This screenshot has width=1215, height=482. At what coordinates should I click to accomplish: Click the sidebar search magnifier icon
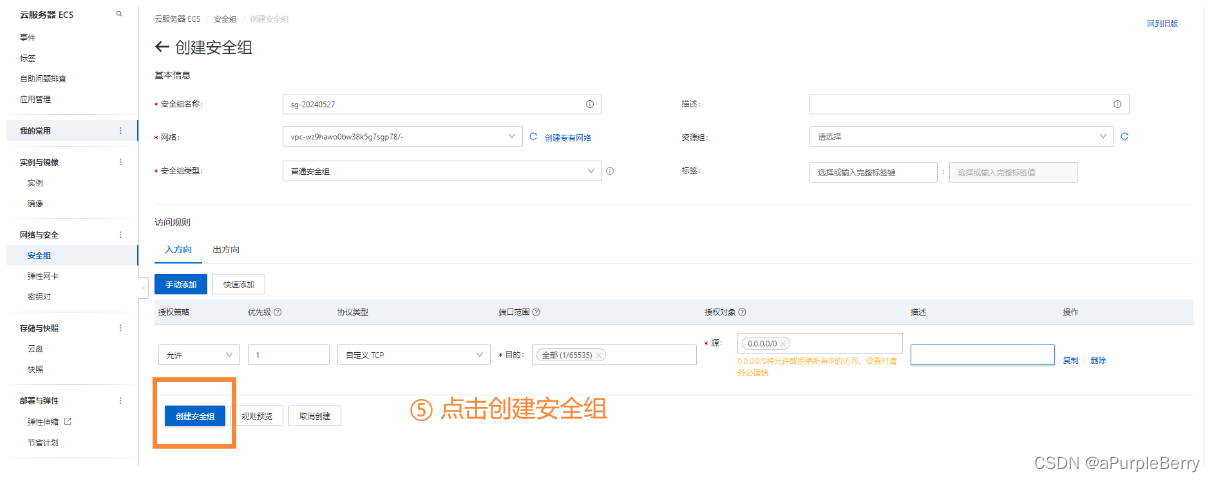(x=119, y=14)
